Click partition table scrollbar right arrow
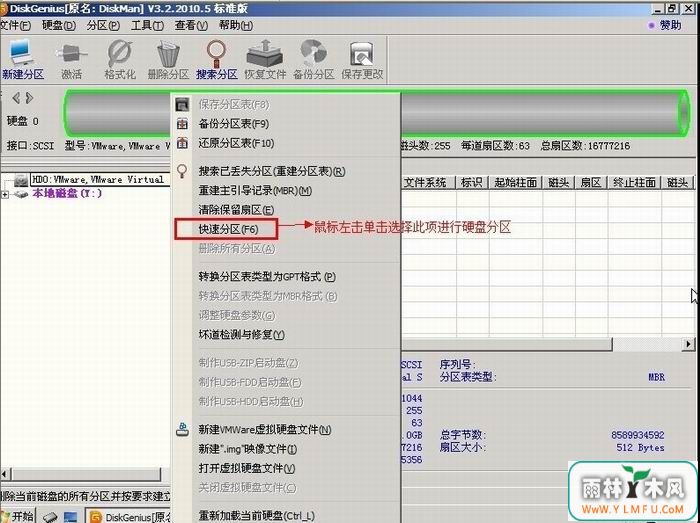The image size is (700, 523). point(688,344)
